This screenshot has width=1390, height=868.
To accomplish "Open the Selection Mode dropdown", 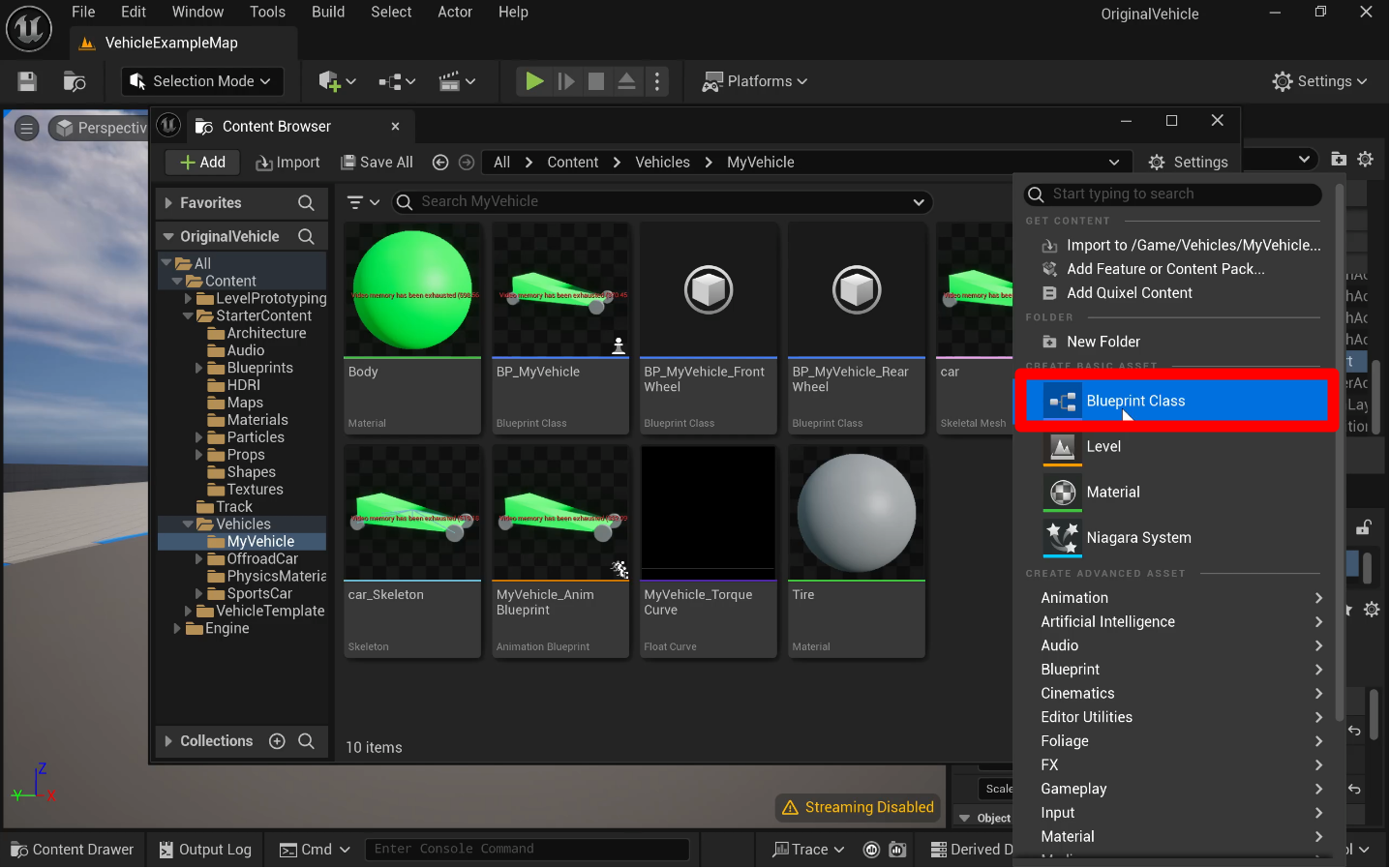I will tap(202, 81).
